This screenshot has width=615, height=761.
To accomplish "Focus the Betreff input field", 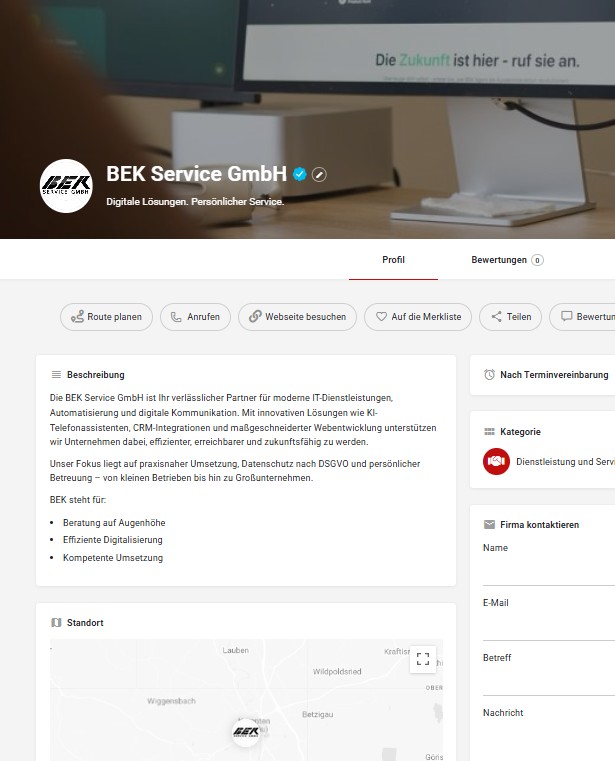I will pos(549,682).
